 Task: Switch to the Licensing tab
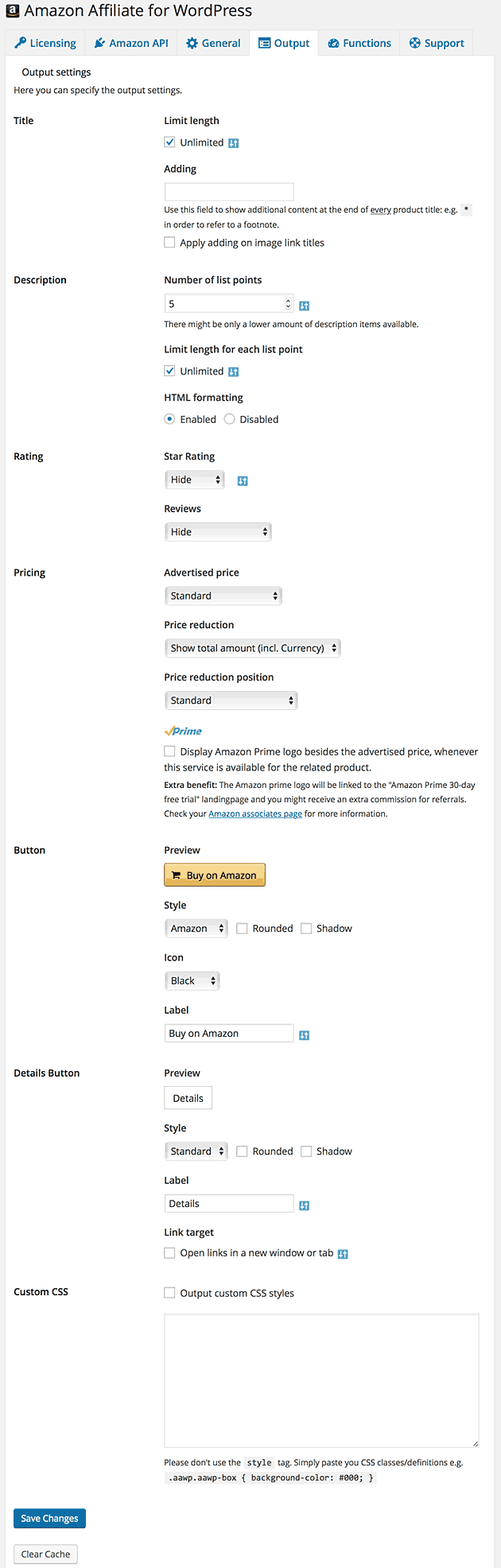(45, 43)
